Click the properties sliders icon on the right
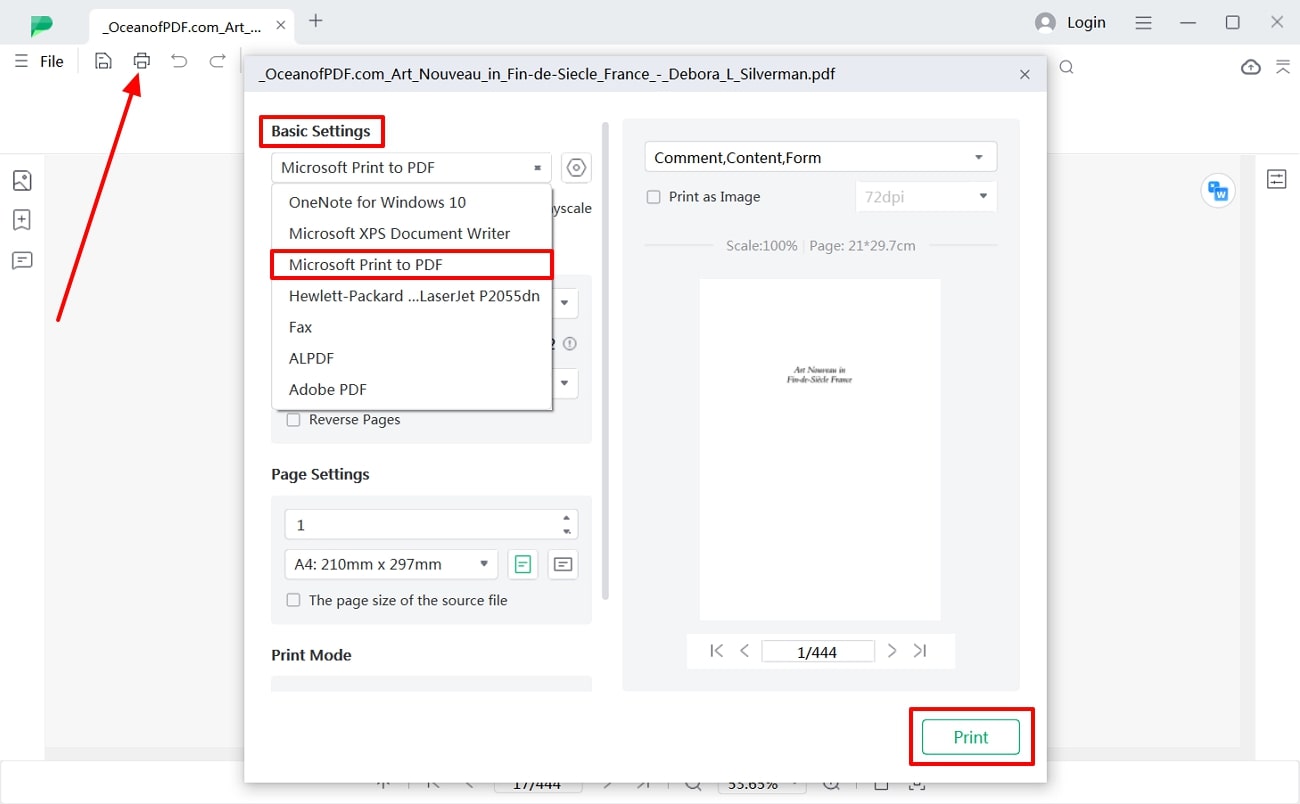Viewport: 1300px width, 804px height. [x=1277, y=180]
